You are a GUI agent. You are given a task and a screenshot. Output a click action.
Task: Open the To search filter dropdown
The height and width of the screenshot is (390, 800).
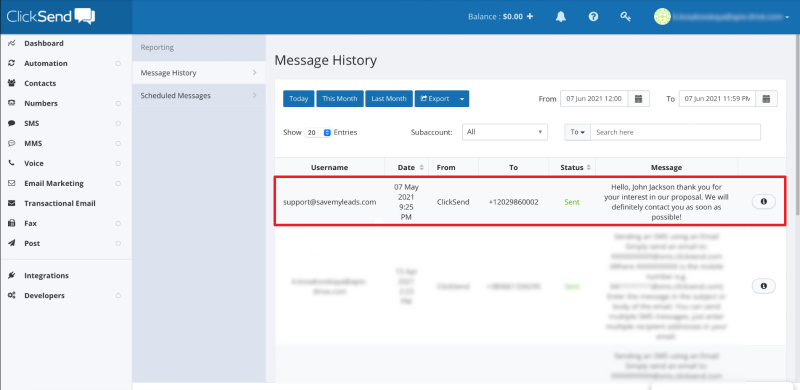point(578,132)
